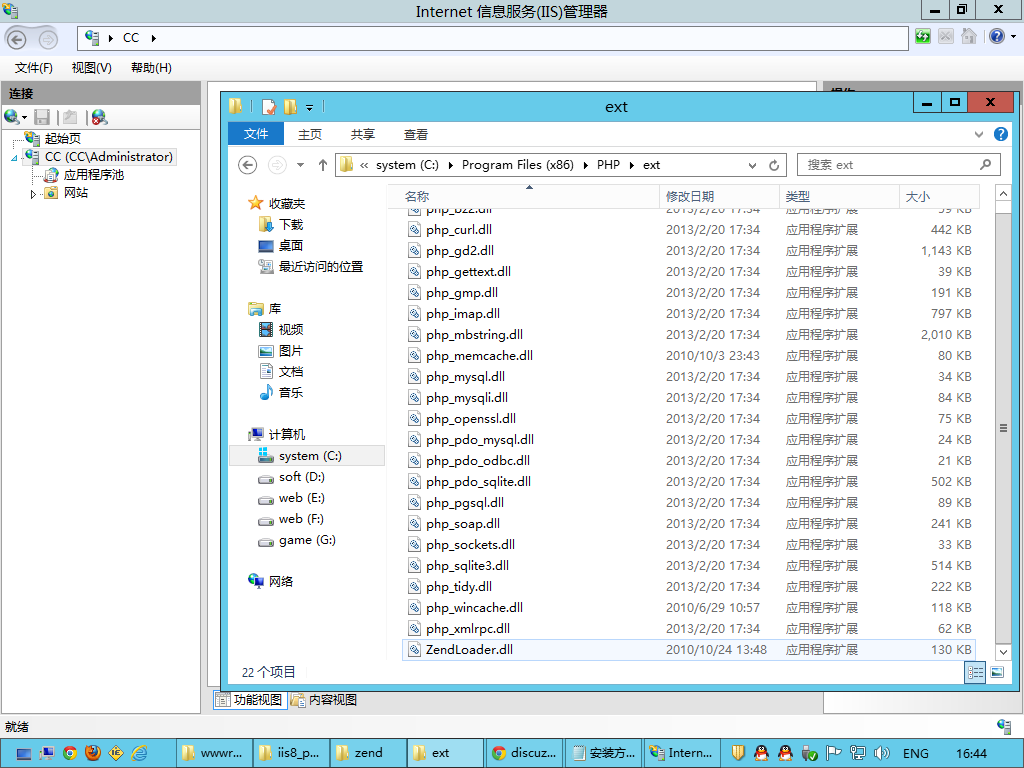The image size is (1024, 768).
Task: Click the new folder icon in title bar
Action: point(291,106)
